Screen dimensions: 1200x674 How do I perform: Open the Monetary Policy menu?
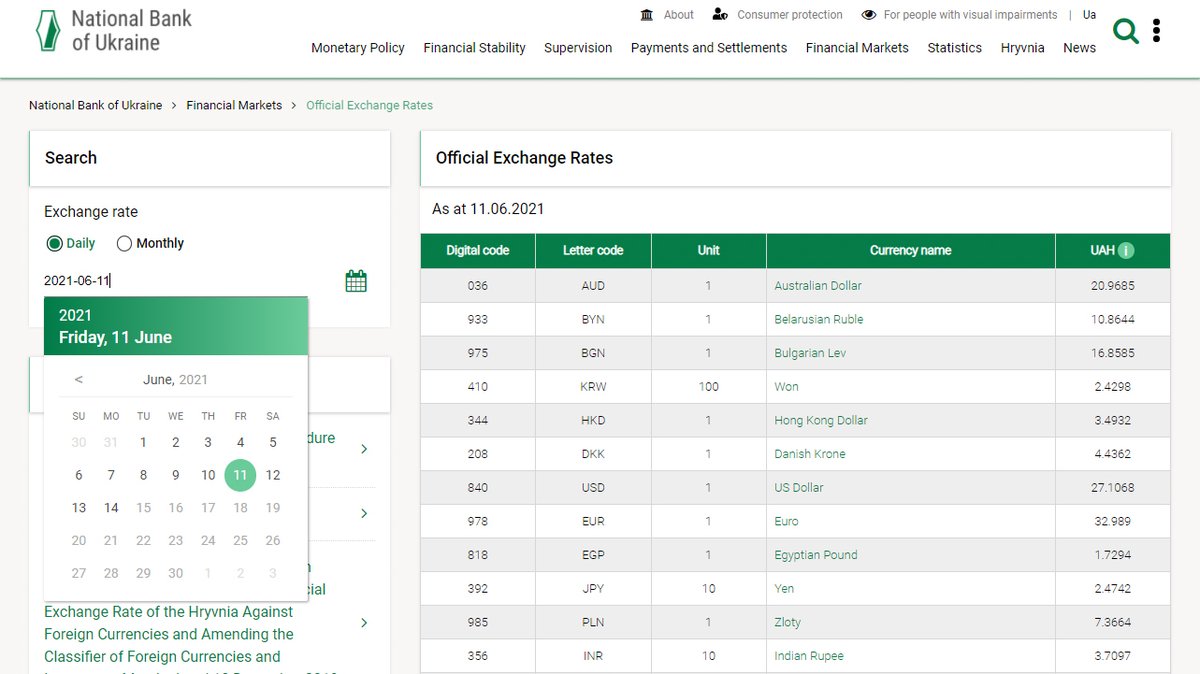(x=358, y=47)
